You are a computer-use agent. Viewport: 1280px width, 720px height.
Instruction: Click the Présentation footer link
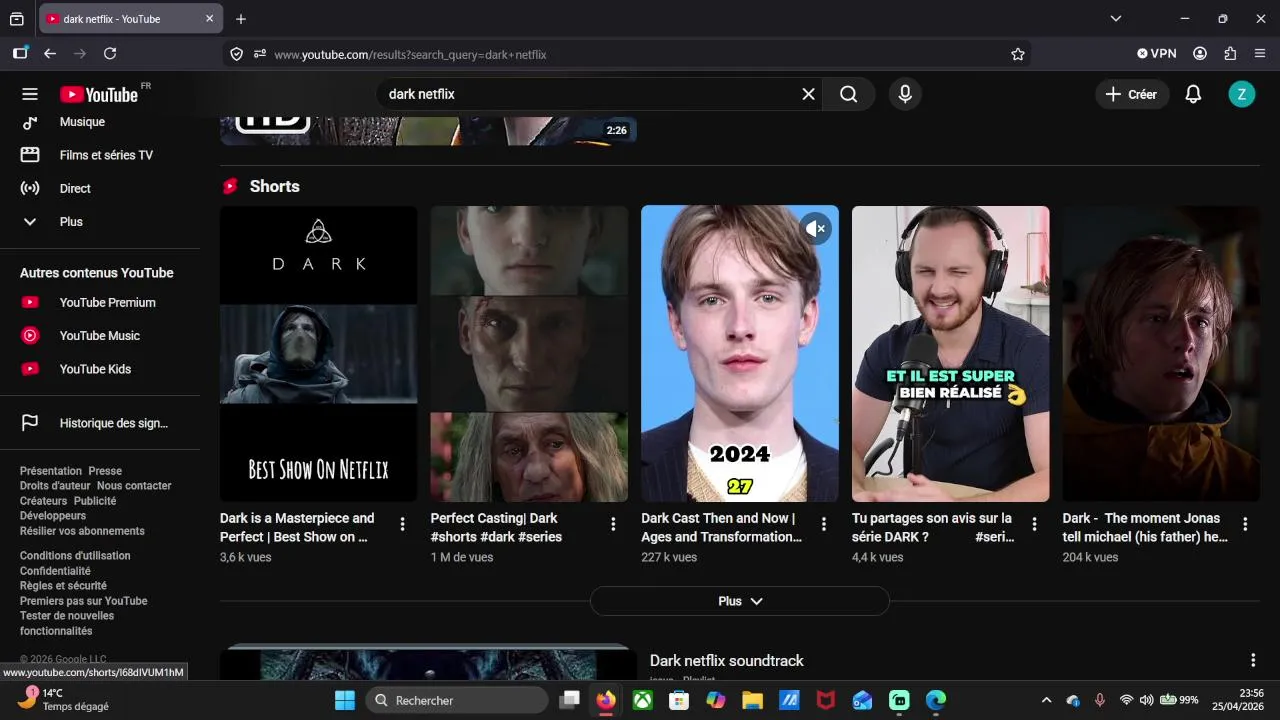51,471
